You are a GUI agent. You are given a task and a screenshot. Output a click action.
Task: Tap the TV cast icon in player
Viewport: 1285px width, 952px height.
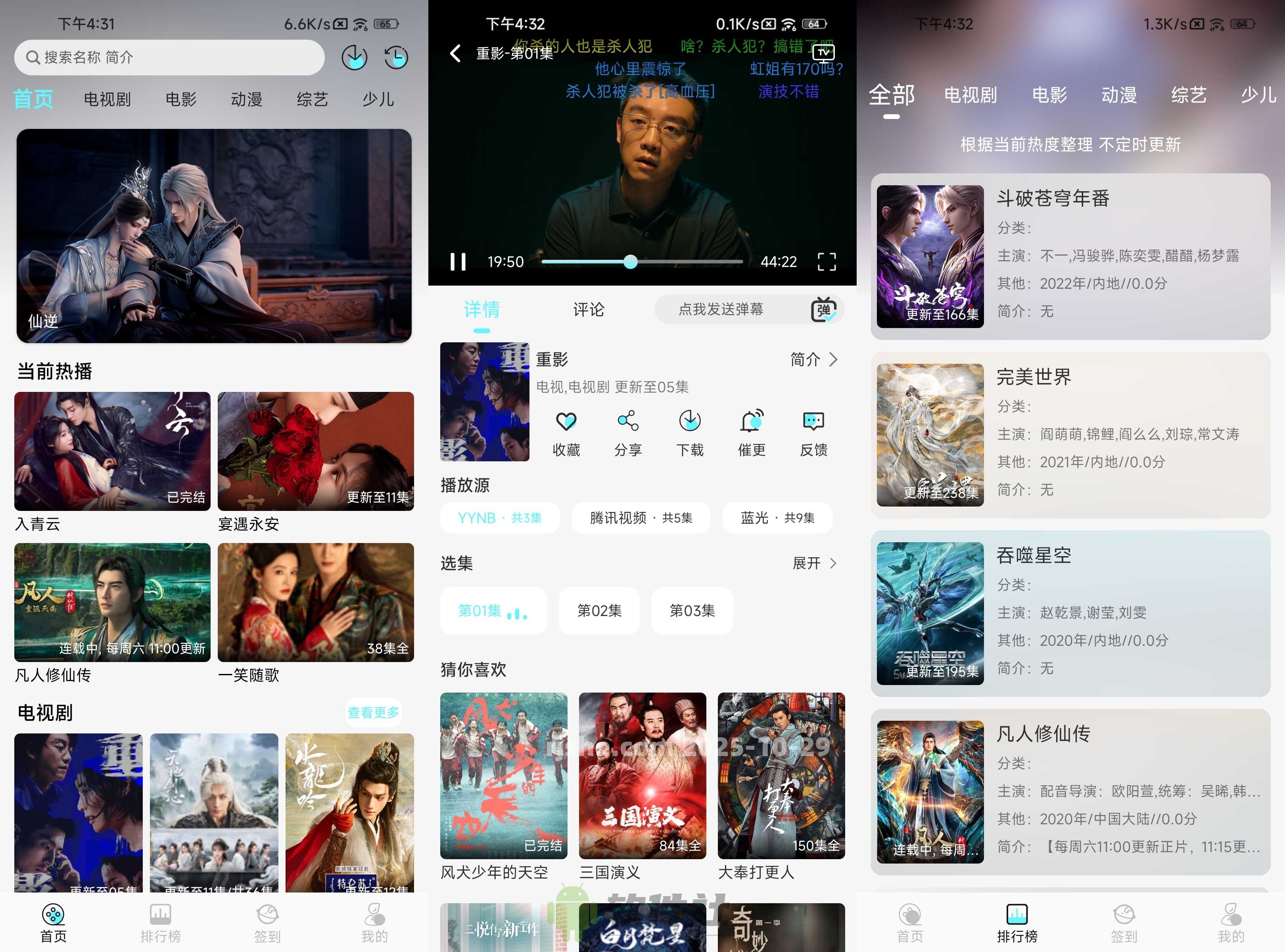pos(823,53)
